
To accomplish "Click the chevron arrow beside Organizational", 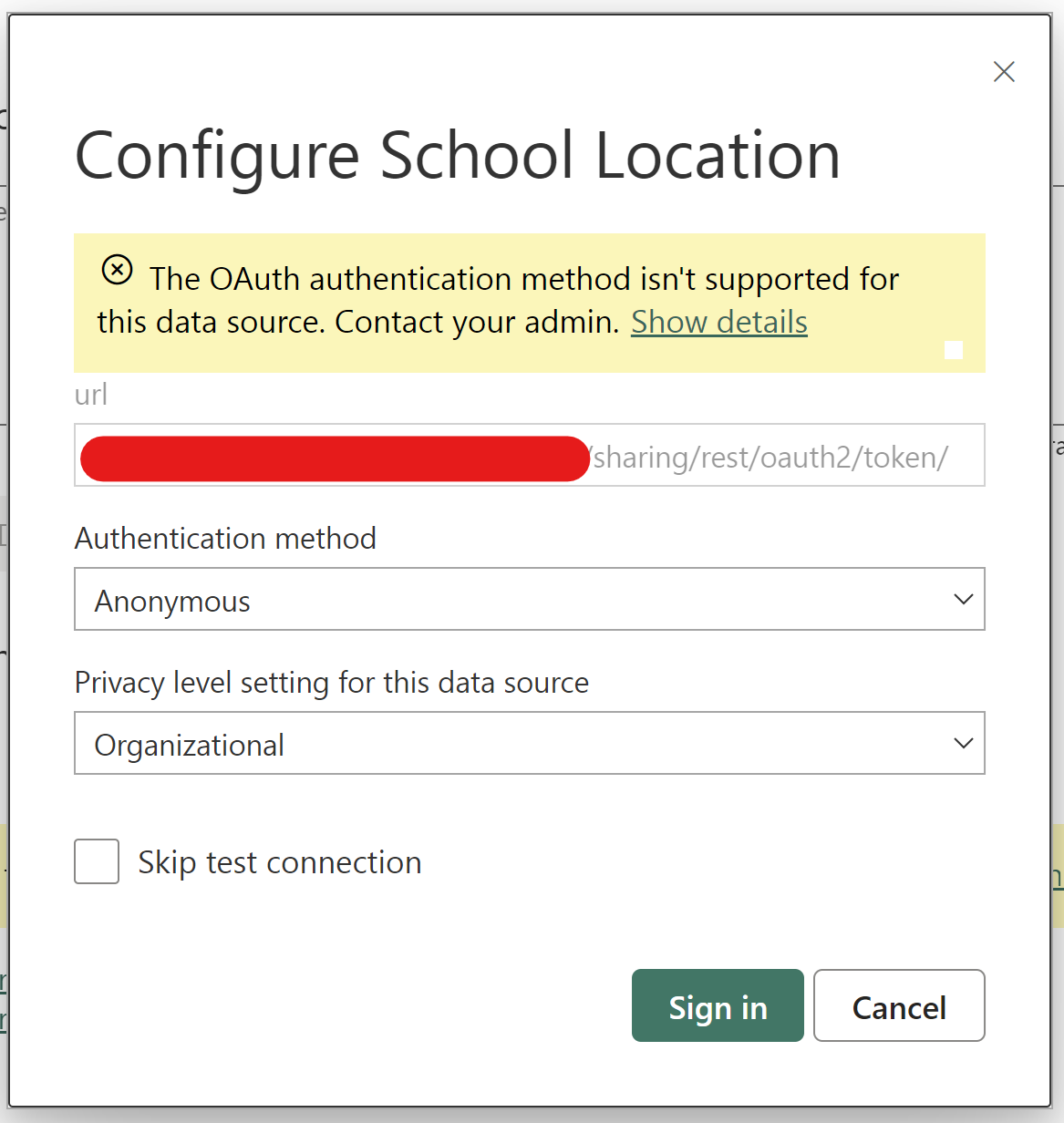I will [x=963, y=743].
